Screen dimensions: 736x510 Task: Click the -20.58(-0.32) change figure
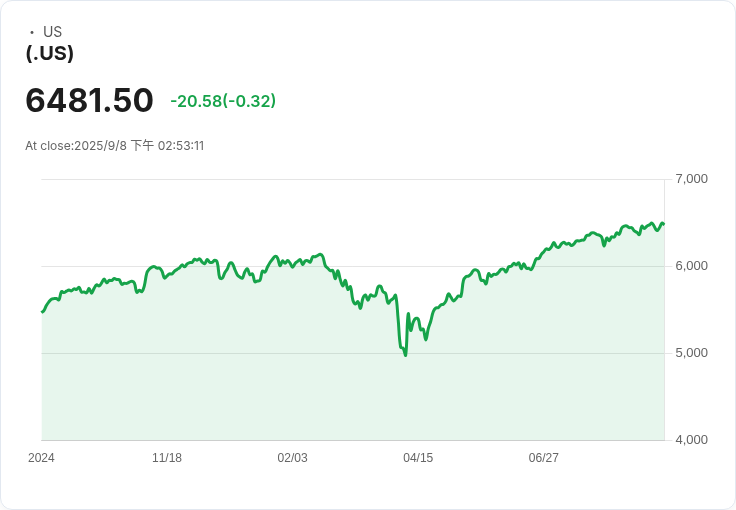(223, 101)
